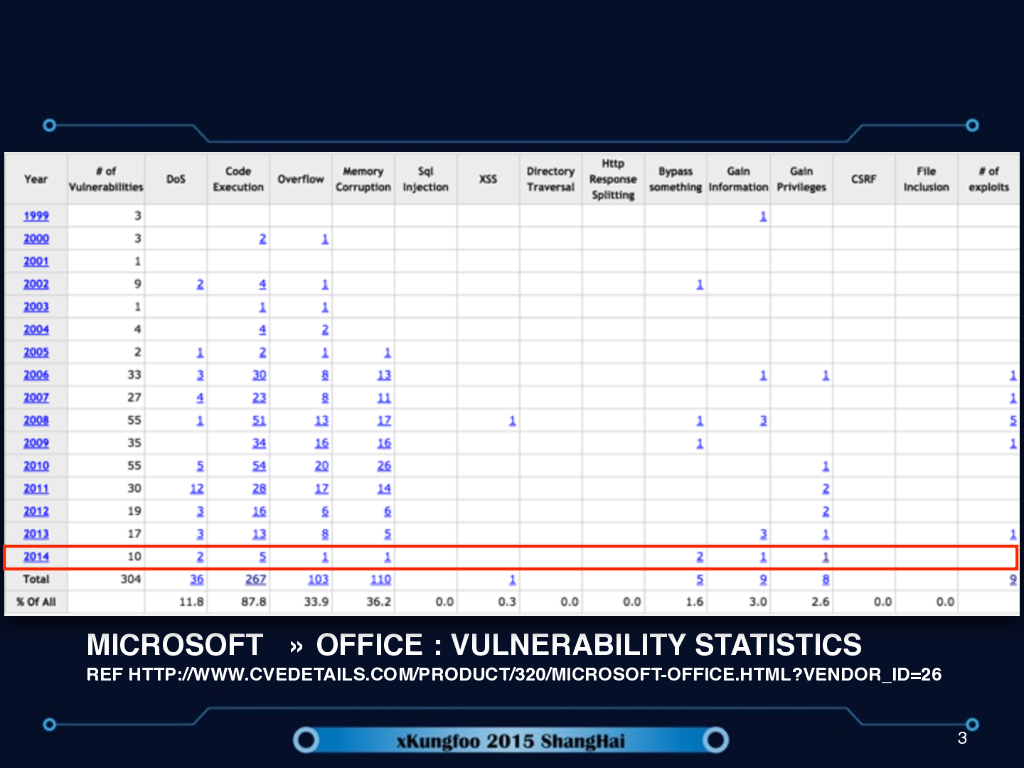The height and width of the screenshot is (768, 1024).
Task: Click the Total row label
Action: coord(36,579)
